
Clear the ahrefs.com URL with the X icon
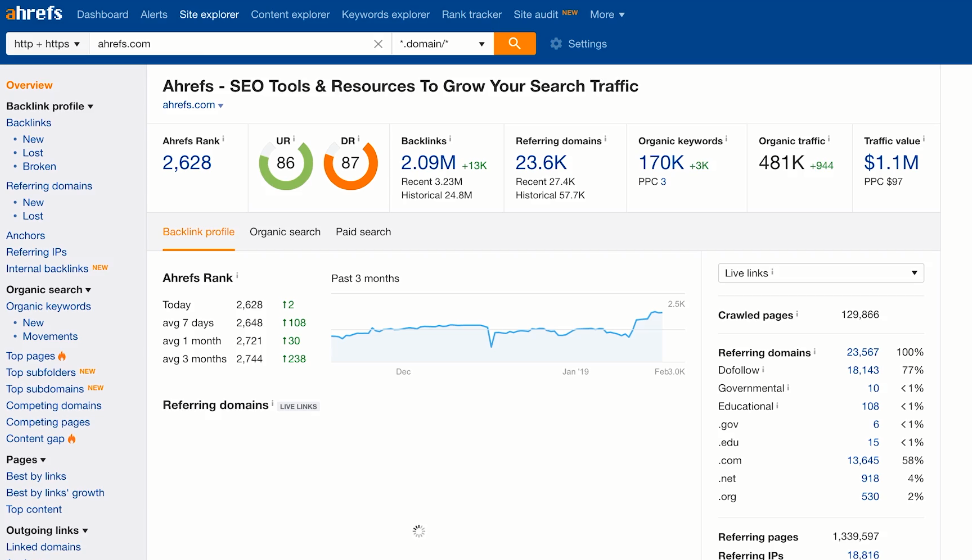[x=378, y=44]
